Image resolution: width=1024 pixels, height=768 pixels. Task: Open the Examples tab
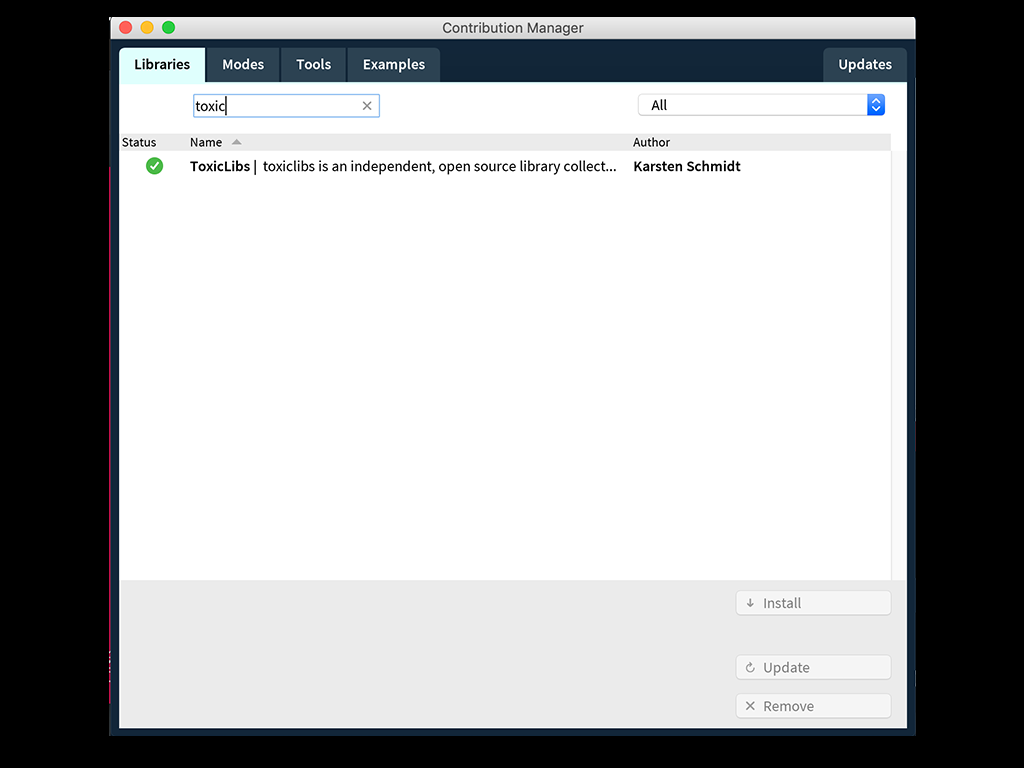tap(394, 65)
